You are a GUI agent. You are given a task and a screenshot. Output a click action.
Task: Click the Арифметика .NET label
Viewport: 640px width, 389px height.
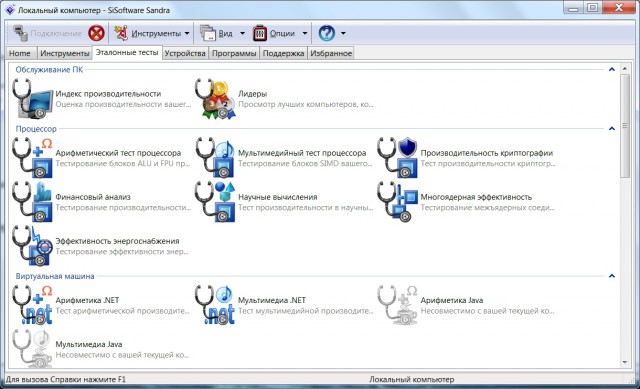coord(87,300)
